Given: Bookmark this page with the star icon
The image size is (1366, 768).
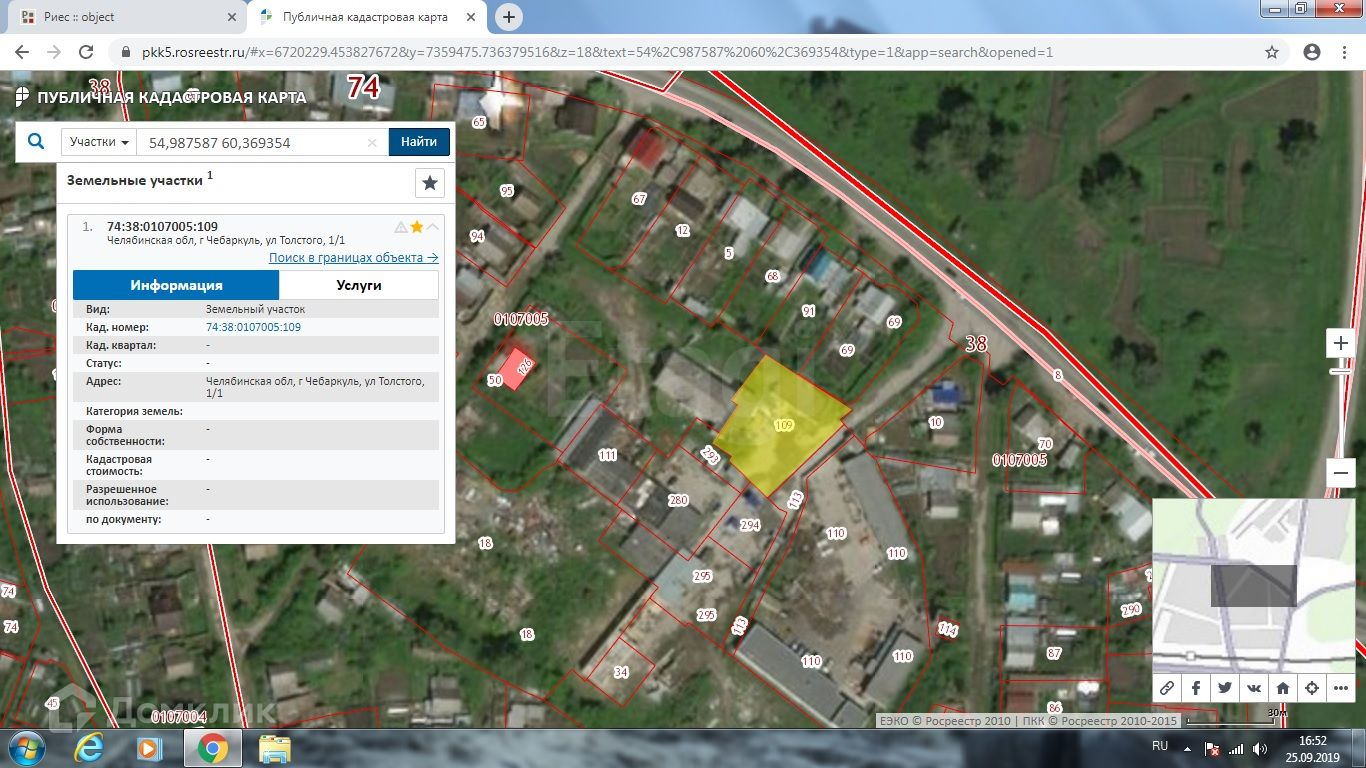Looking at the screenshot, I should tap(1272, 52).
